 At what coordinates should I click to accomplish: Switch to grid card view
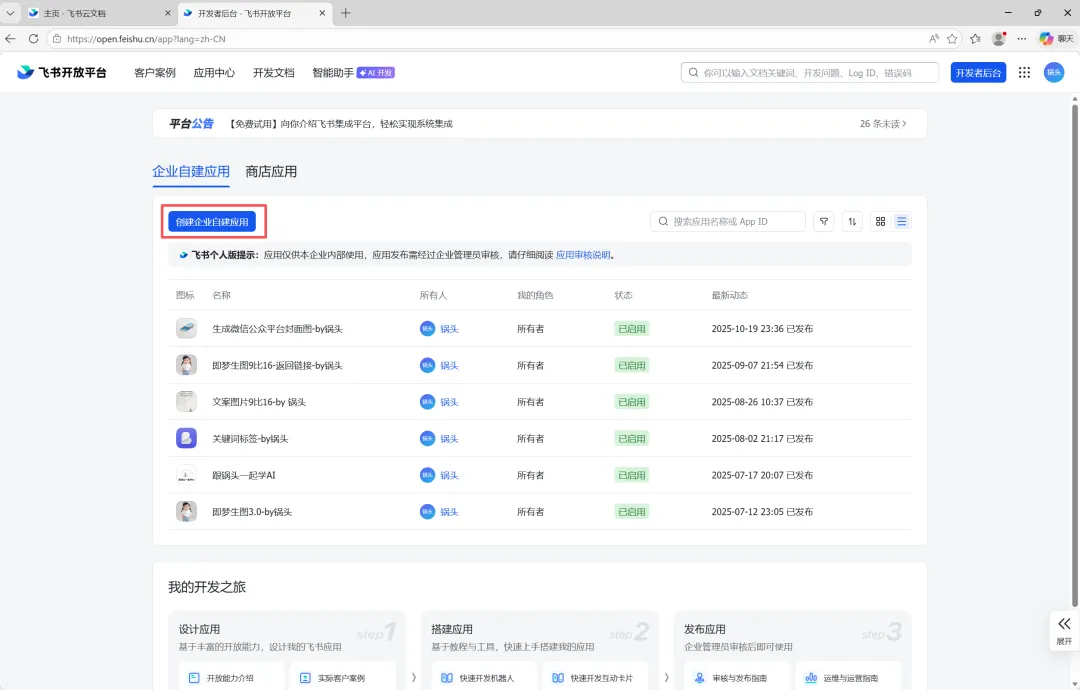coord(880,222)
